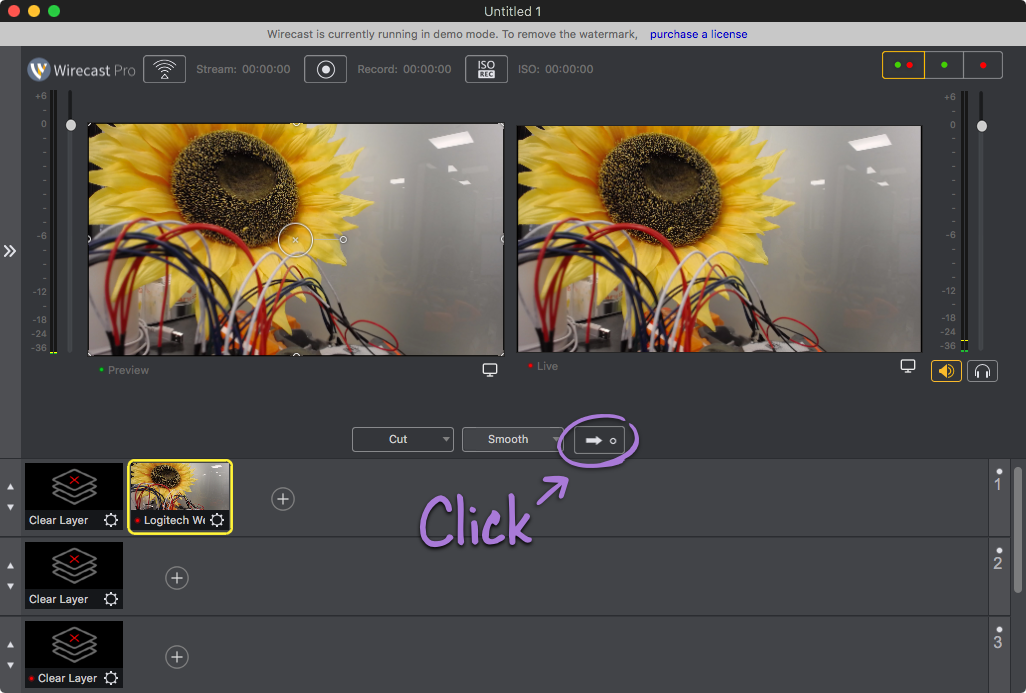This screenshot has width=1026, height=693.
Task: Move layer 3 up with the arrow
Action: point(10,645)
